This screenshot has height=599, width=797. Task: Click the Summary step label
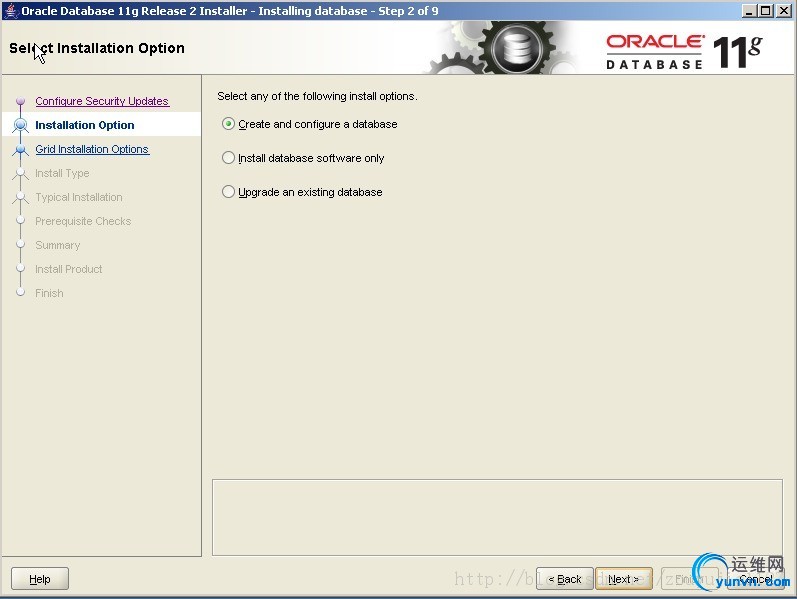coord(57,245)
